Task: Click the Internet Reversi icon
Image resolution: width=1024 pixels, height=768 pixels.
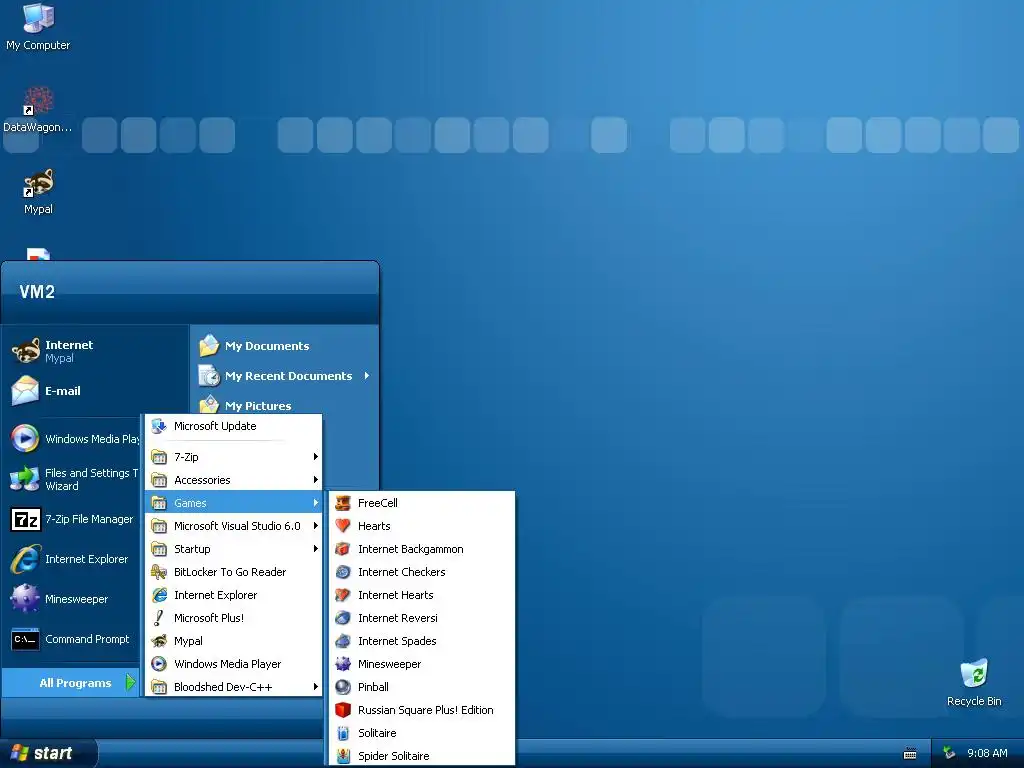Action: pyautogui.click(x=343, y=618)
